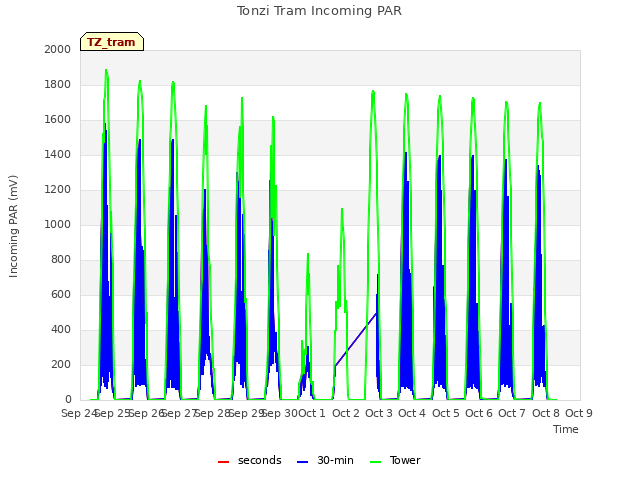640x480 pixels.
Task: Click the Oct 5 x-axis label
Action: [x=446, y=413]
